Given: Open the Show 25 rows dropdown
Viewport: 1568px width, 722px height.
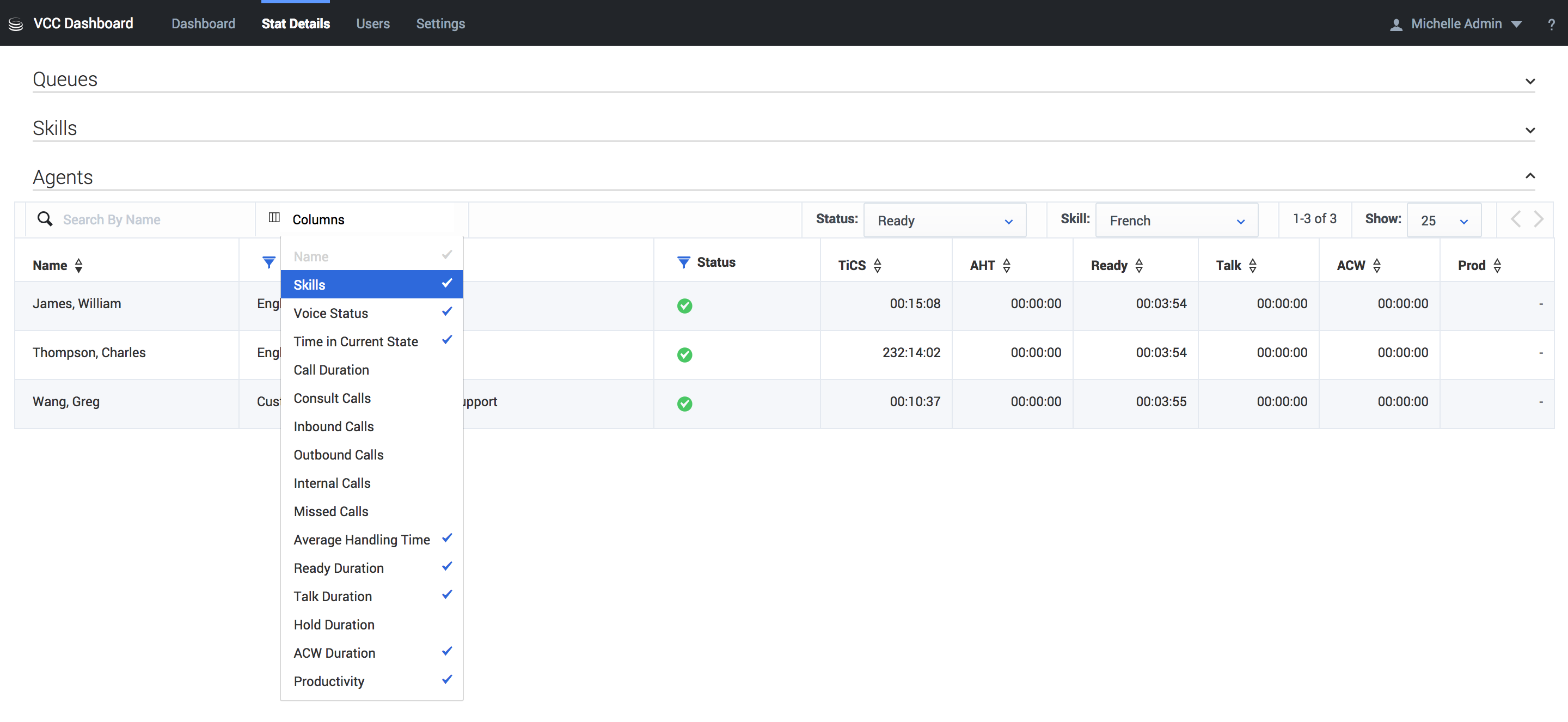Looking at the screenshot, I should click(1443, 221).
